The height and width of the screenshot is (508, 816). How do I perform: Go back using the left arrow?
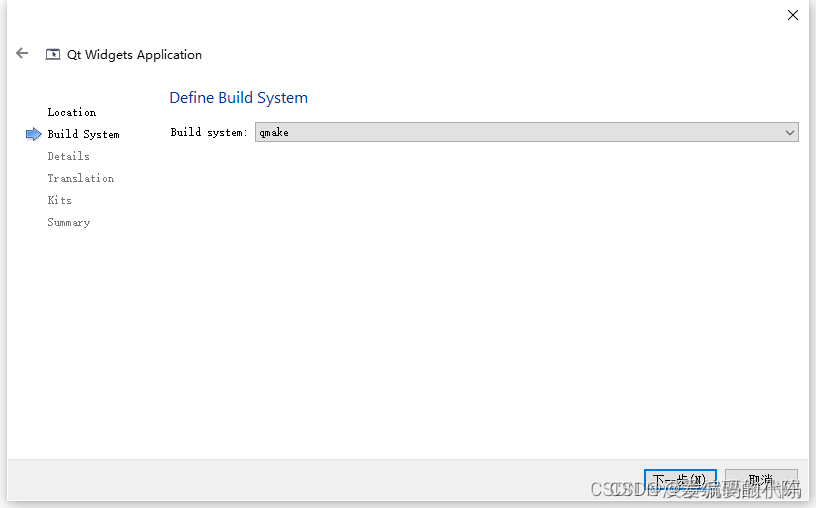pyautogui.click(x=22, y=53)
